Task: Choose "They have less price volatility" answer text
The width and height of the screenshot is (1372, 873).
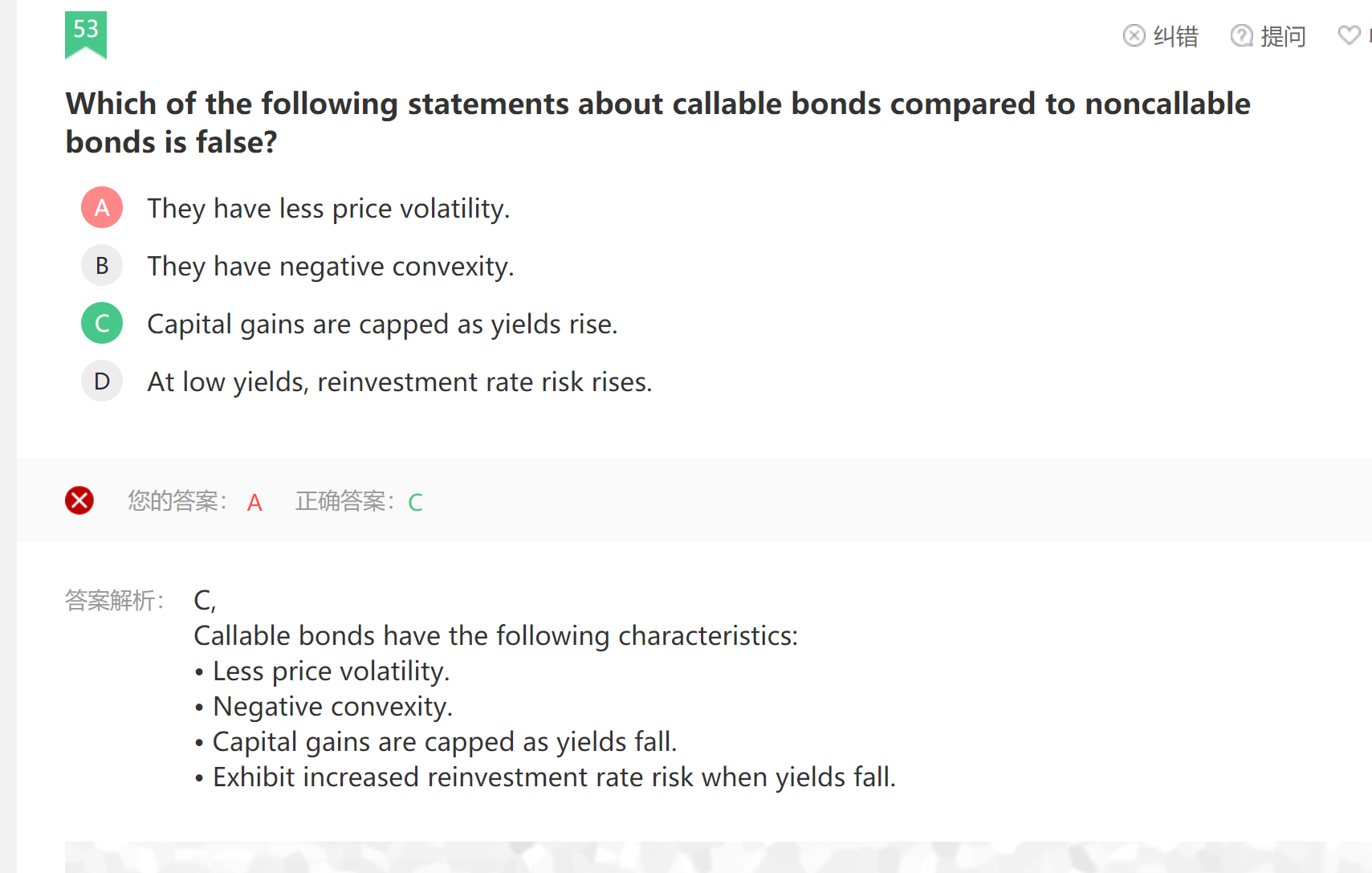Action: (328, 209)
